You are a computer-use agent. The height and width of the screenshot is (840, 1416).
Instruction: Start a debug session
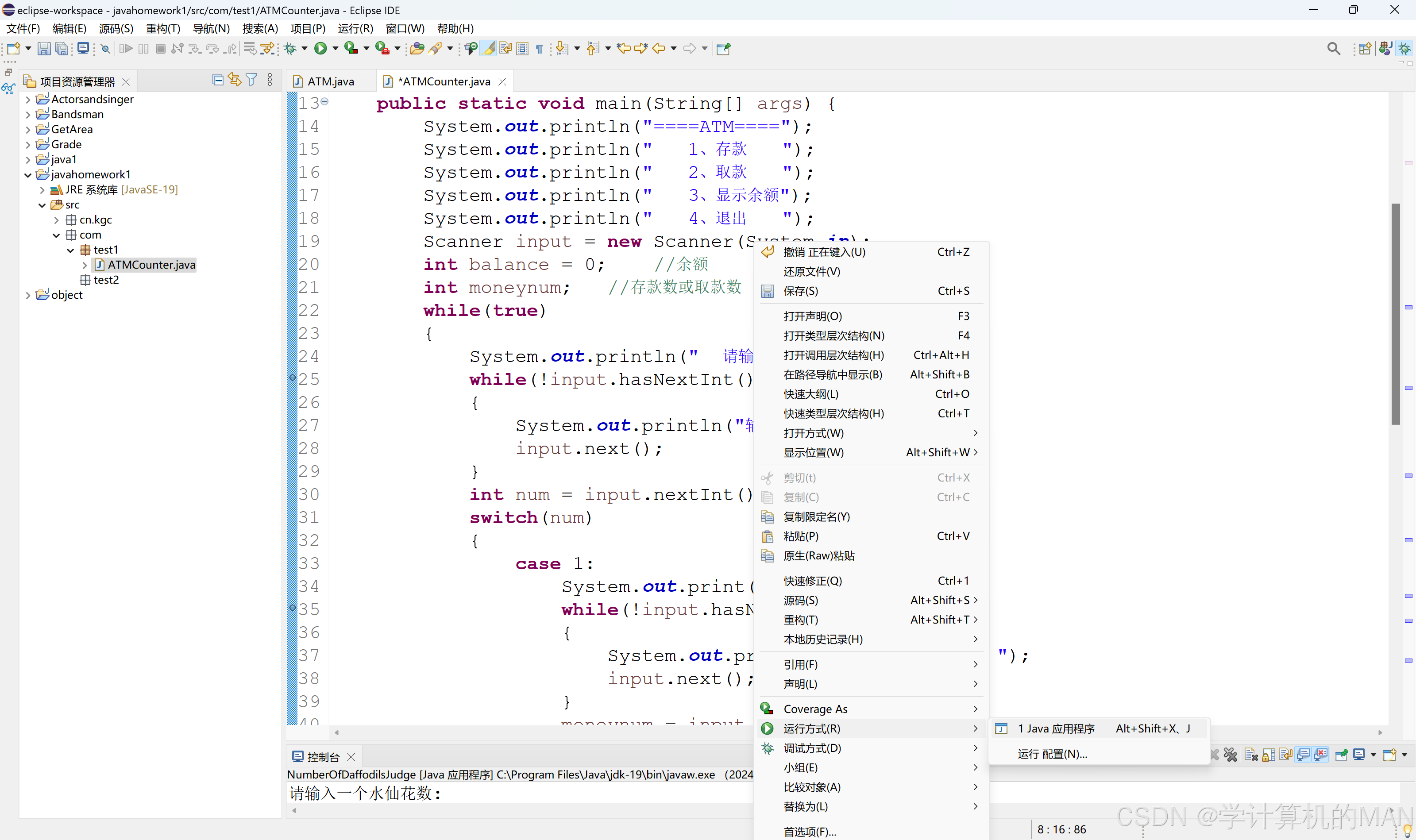pyautogui.click(x=290, y=48)
